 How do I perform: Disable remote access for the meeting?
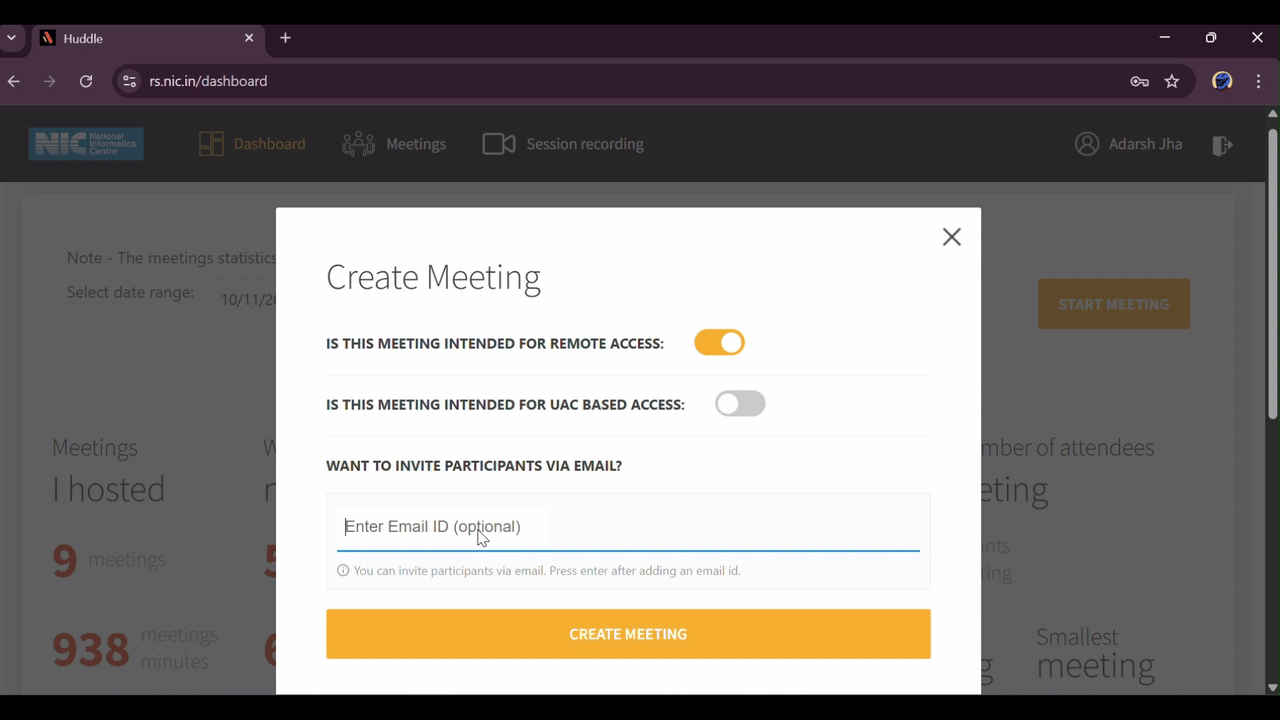pos(719,342)
